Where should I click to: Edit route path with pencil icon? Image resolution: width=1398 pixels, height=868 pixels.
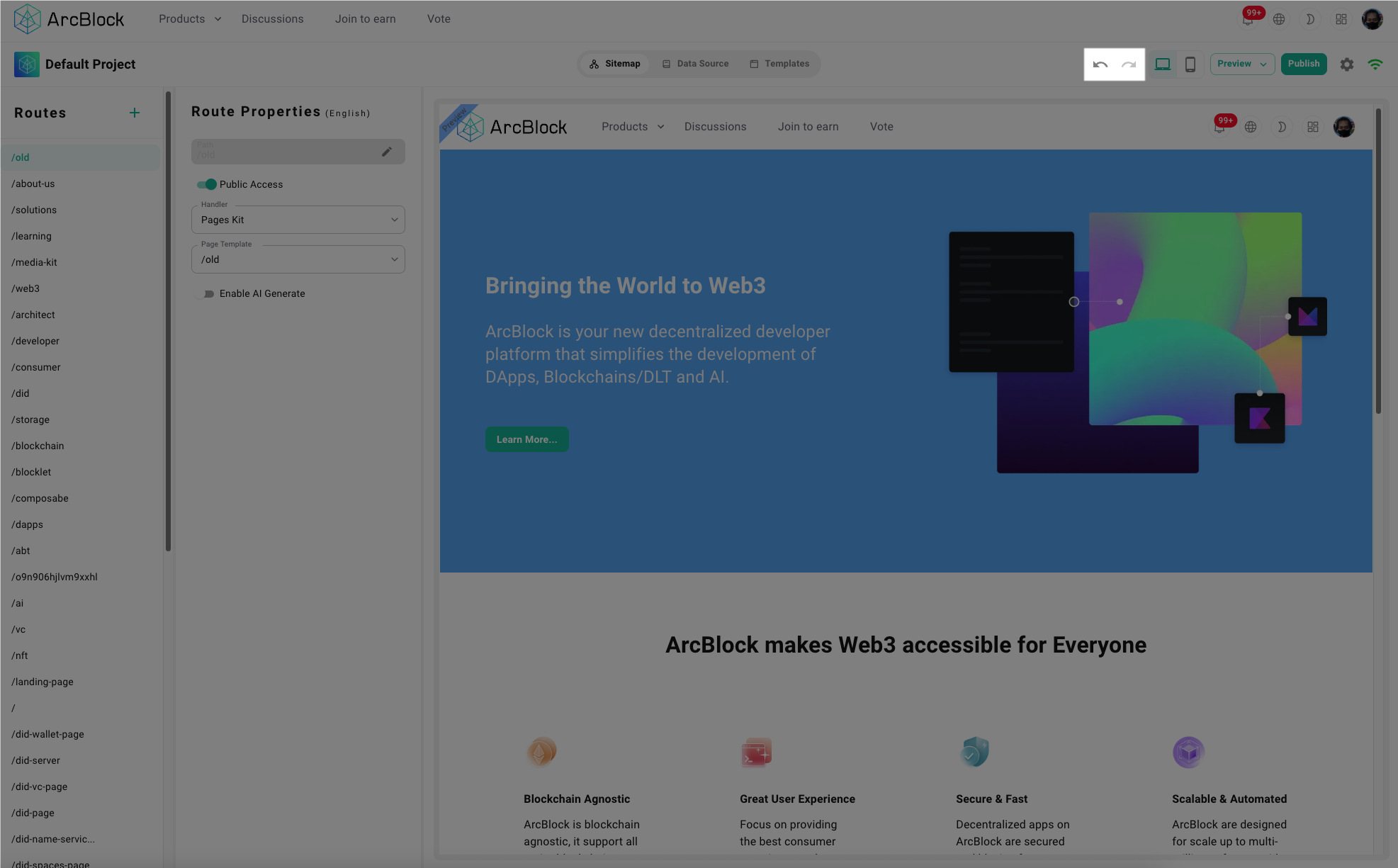pos(387,152)
